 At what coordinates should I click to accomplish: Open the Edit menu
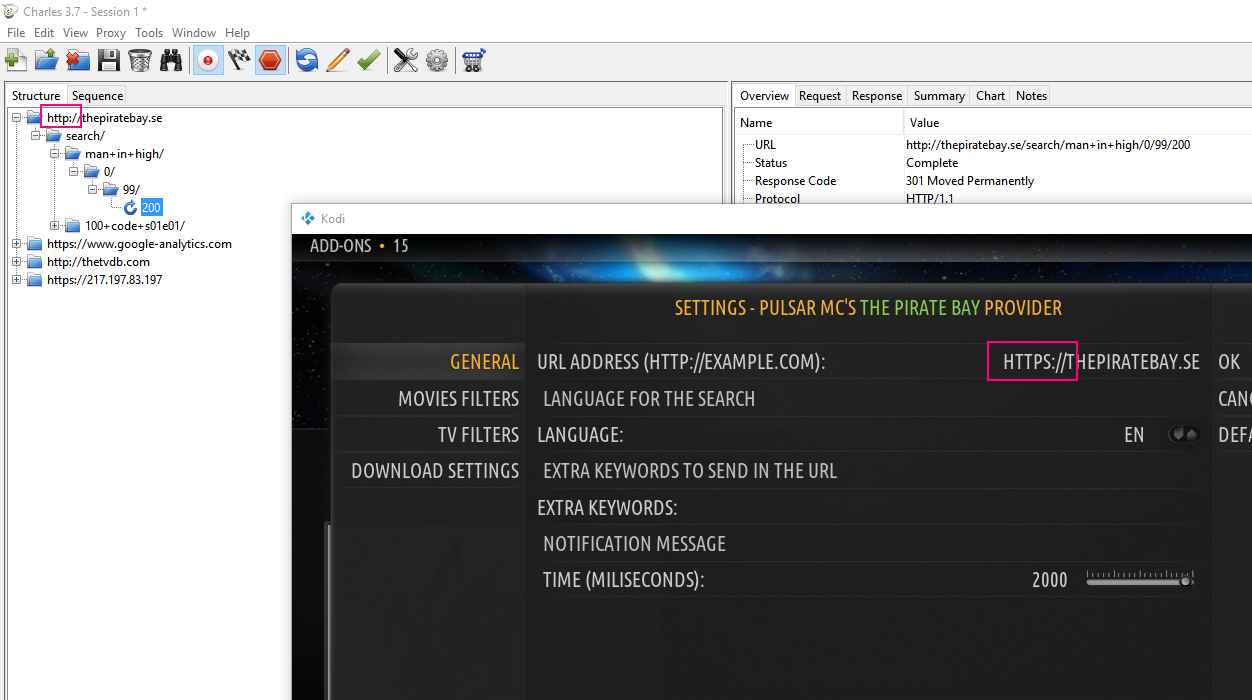point(44,33)
